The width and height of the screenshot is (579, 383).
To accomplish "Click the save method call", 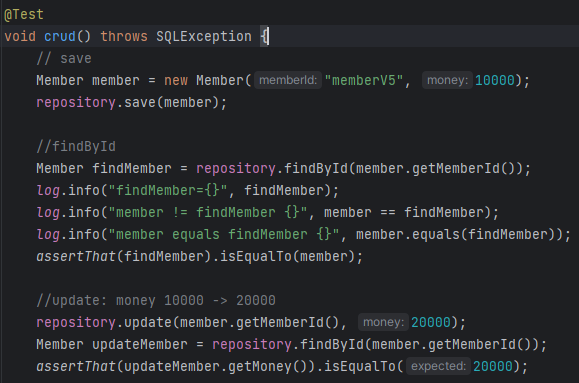I will [140, 102].
